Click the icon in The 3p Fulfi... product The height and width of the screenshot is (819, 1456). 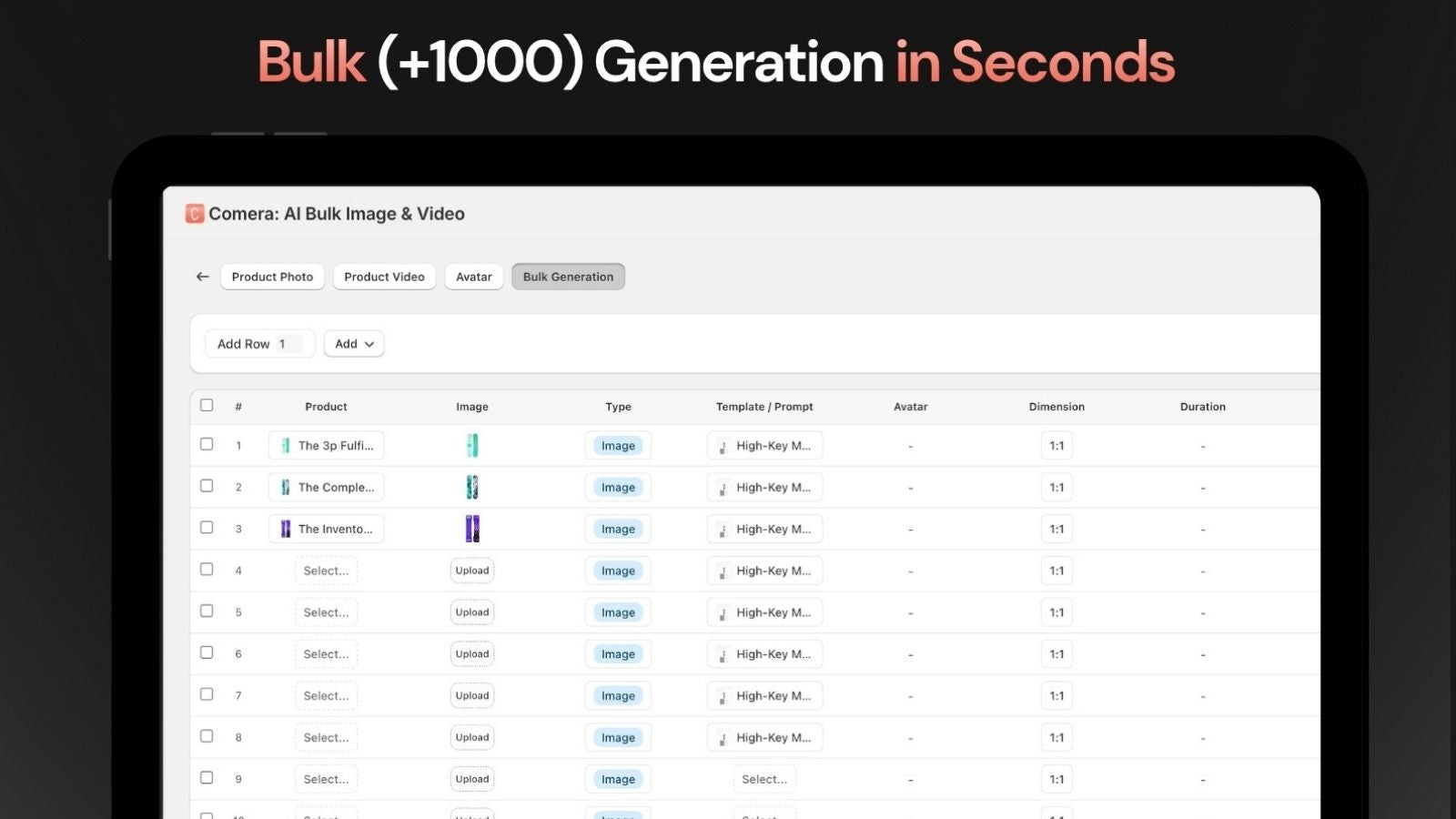tap(286, 445)
